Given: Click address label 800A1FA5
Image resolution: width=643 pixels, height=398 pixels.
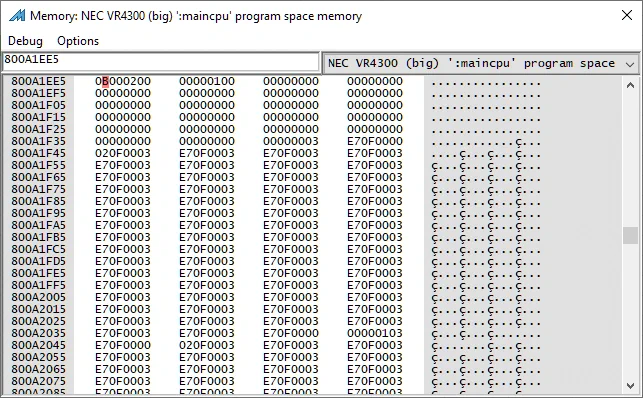Looking at the screenshot, I should [39, 225].
